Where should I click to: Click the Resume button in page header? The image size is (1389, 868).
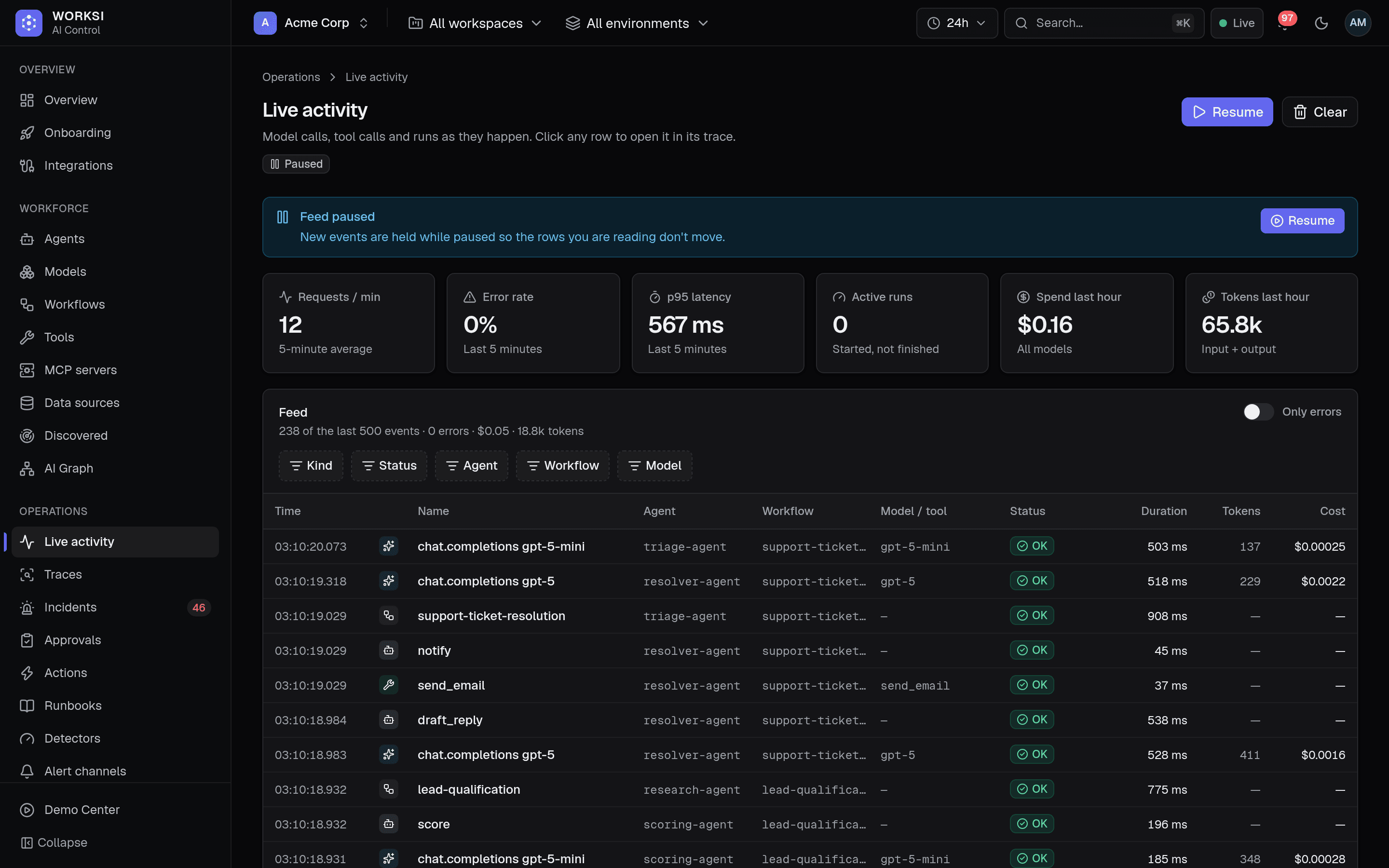pos(1227,112)
